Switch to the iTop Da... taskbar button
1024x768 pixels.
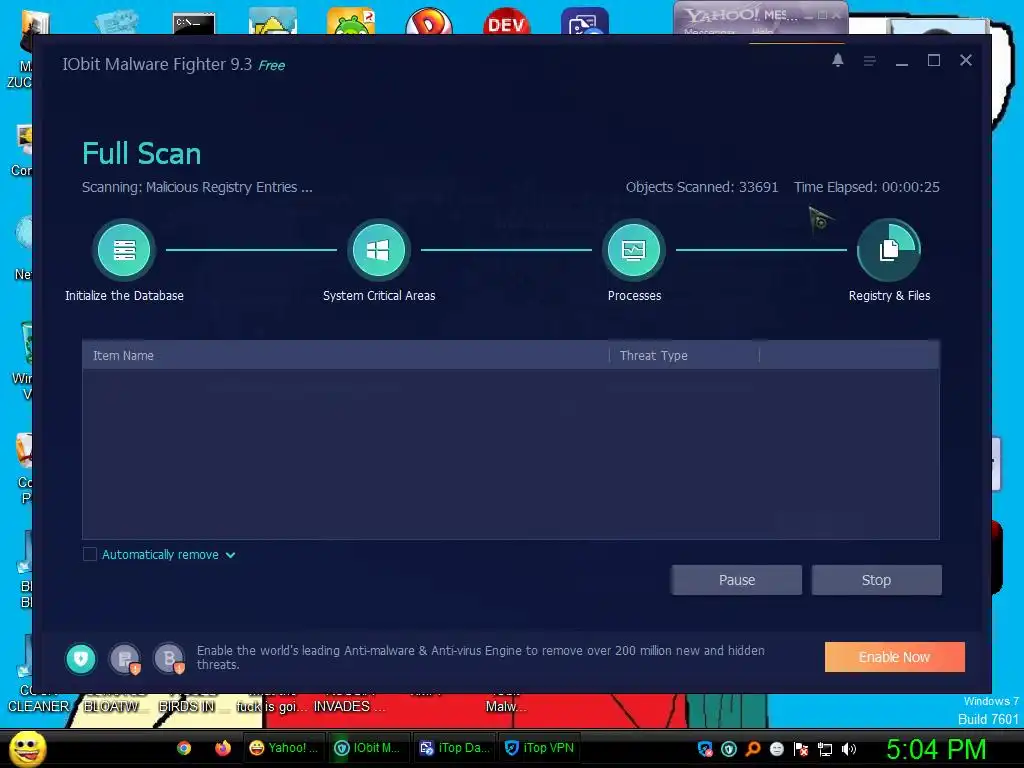453,748
